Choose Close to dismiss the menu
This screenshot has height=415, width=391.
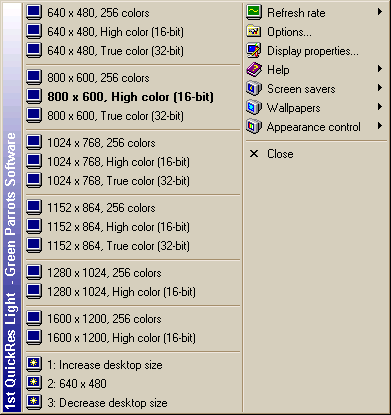tap(316, 154)
